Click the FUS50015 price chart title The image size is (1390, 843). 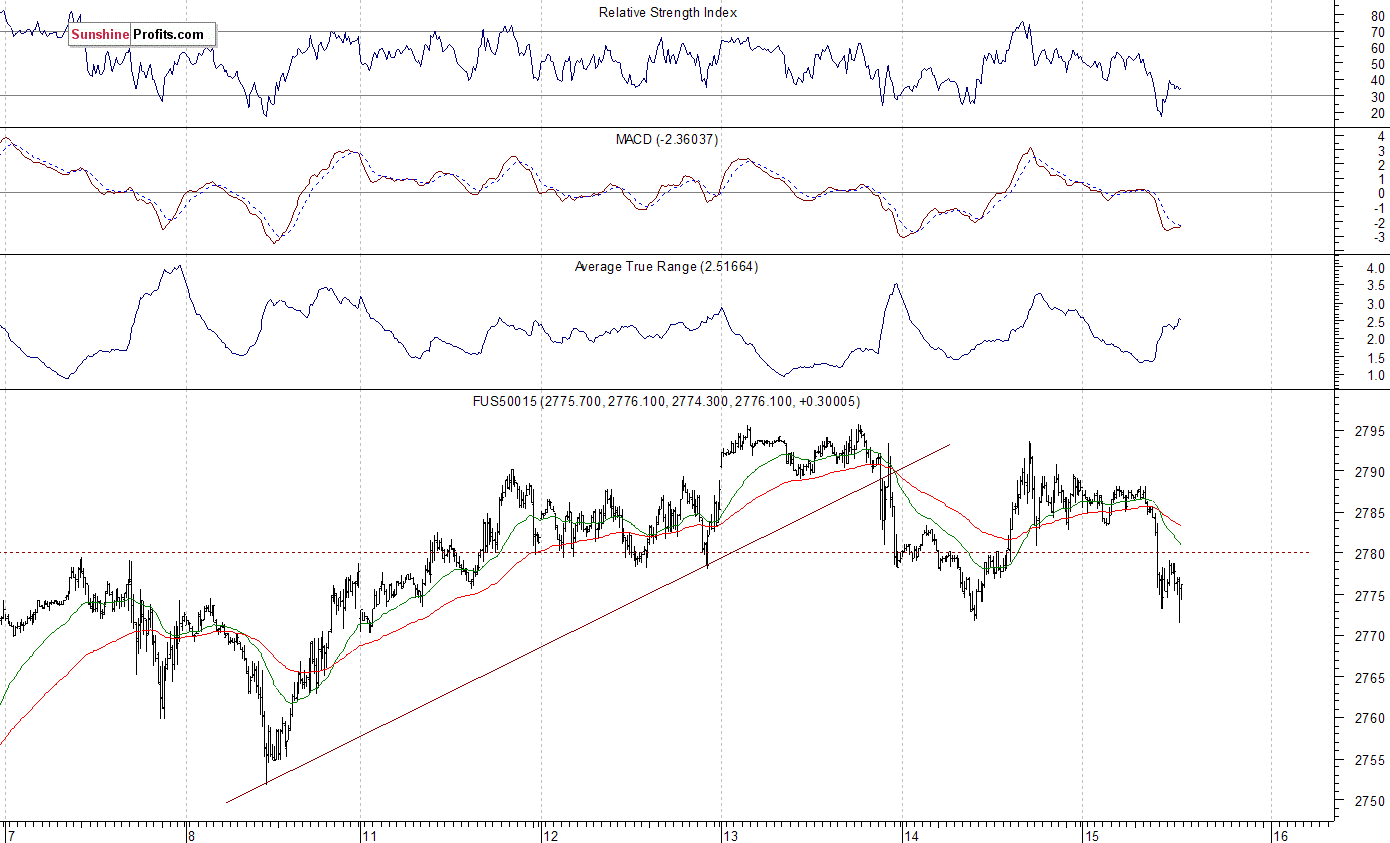[x=666, y=401]
